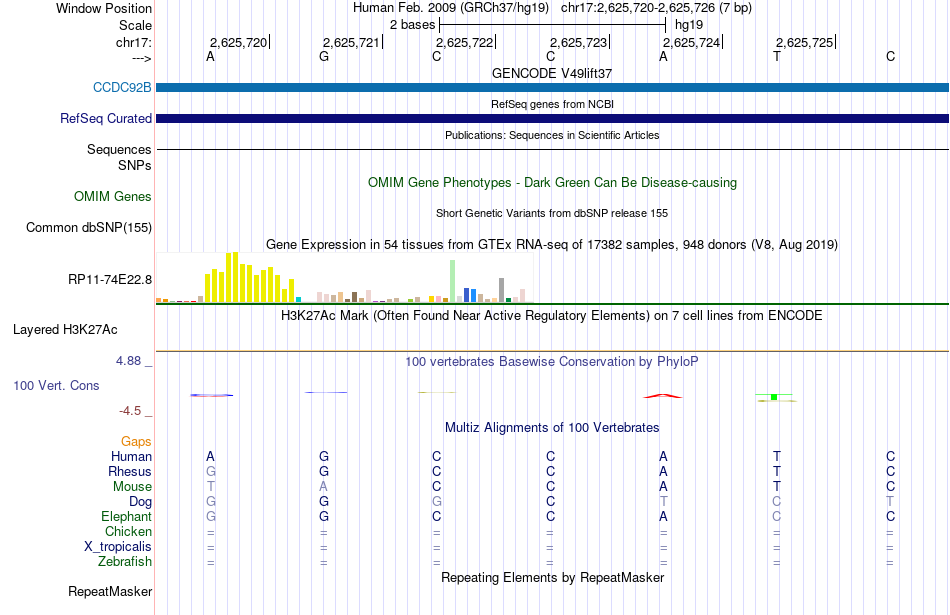
Task: Click the CCDC92B gene label
Action: [x=122, y=87]
